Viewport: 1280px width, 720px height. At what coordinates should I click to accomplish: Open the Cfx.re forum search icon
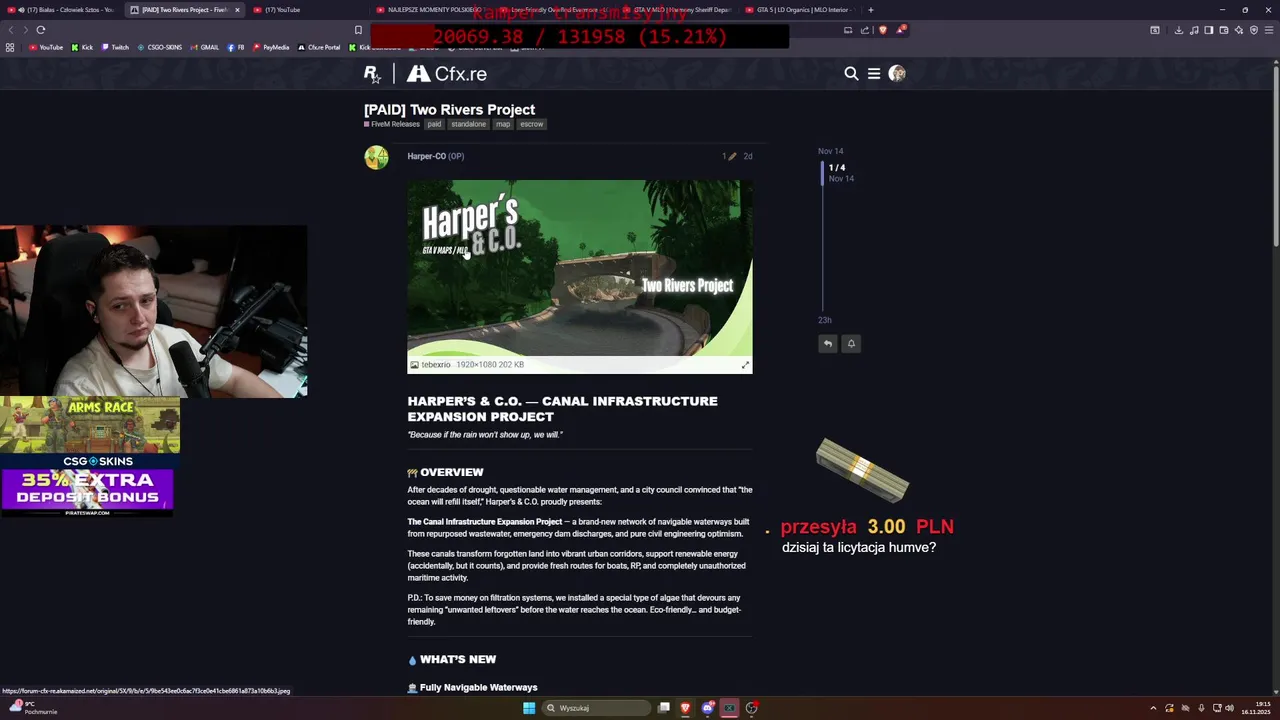pyautogui.click(x=851, y=73)
